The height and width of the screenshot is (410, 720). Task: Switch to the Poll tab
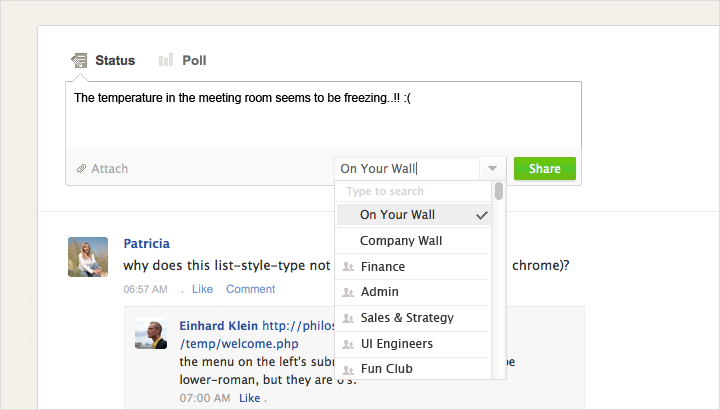(x=194, y=61)
